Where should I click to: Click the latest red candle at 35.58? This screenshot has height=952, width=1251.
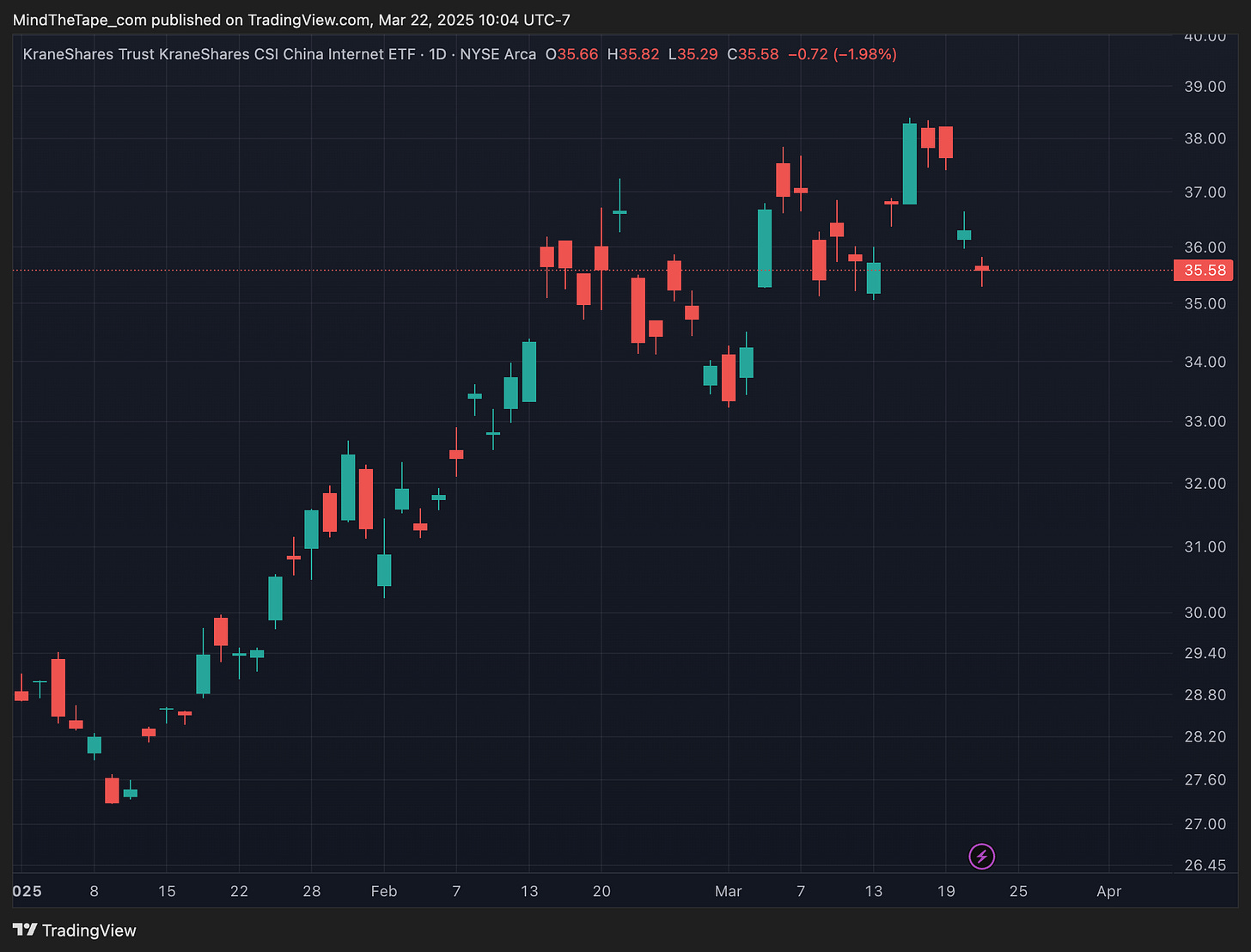(982, 268)
